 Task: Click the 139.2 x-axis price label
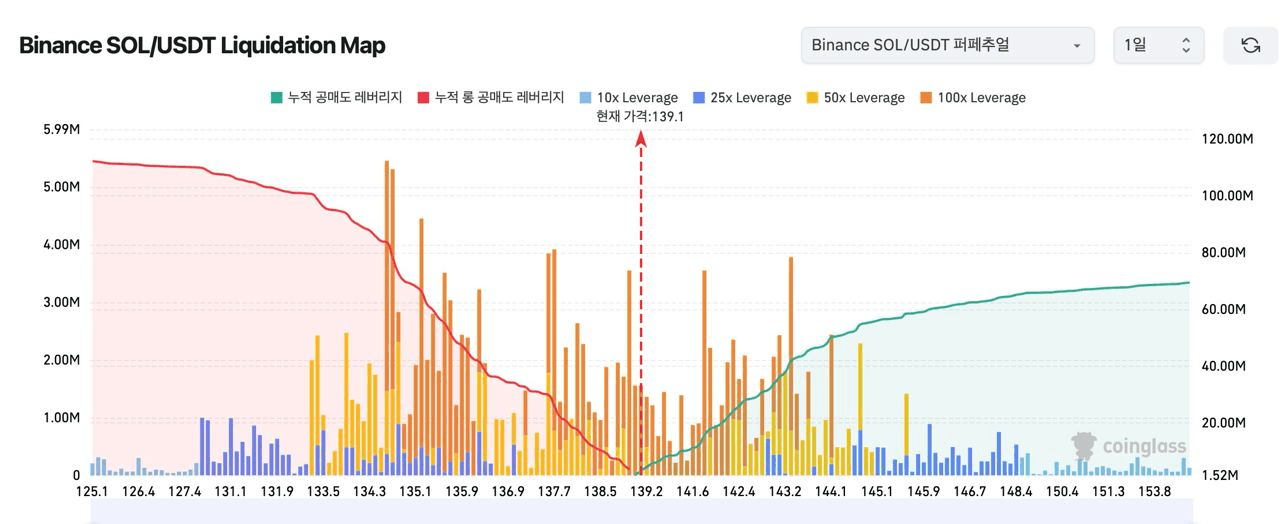click(x=647, y=491)
